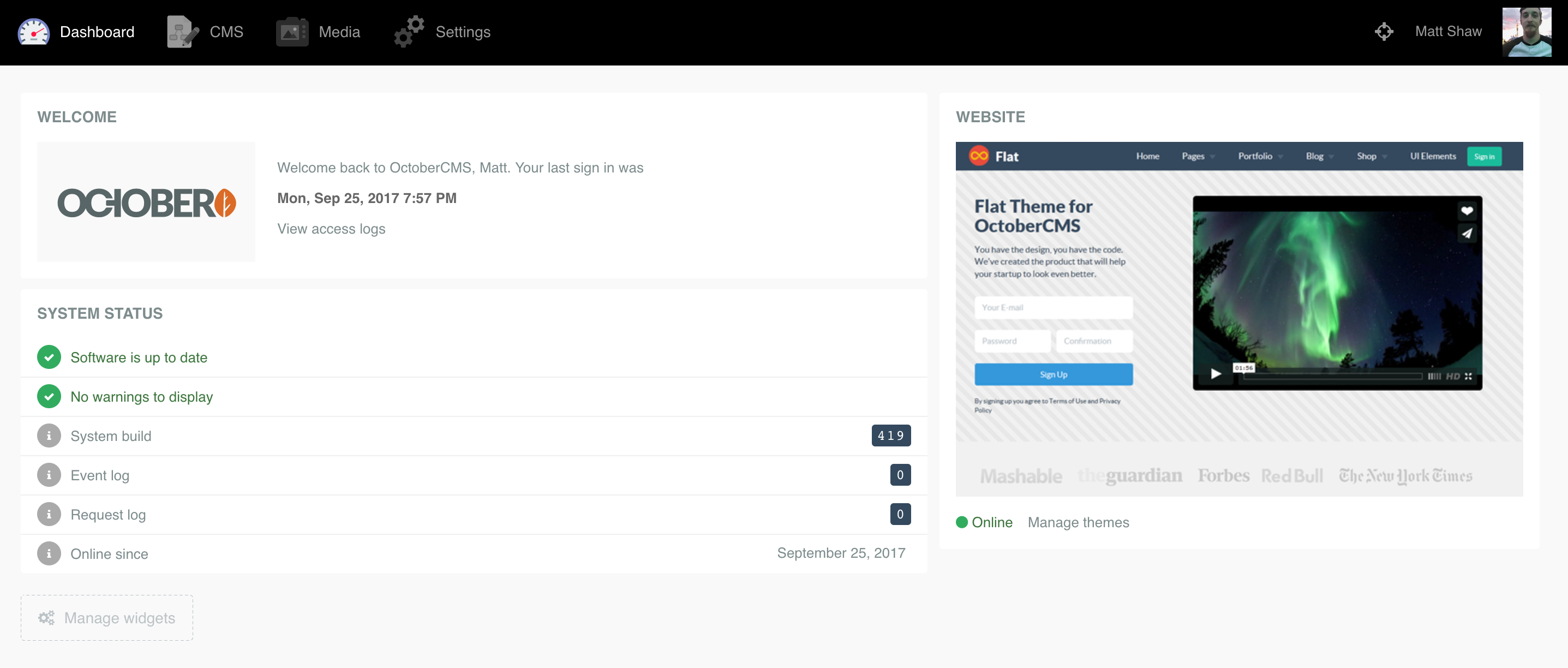The image size is (1568, 668).
Task: Click the Media camera icon
Action: coord(292,32)
